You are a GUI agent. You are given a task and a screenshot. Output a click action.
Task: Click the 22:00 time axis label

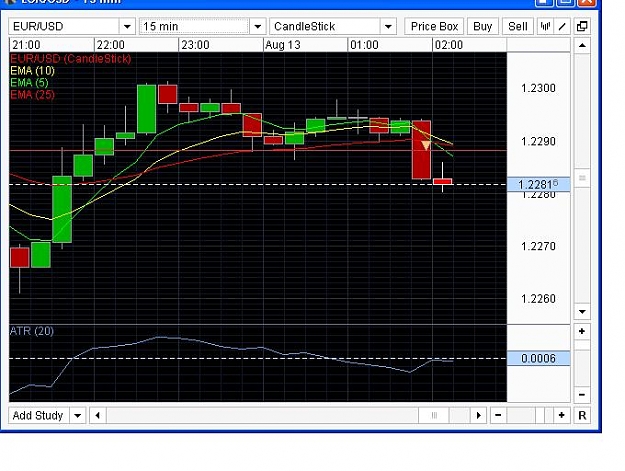click(x=110, y=45)
